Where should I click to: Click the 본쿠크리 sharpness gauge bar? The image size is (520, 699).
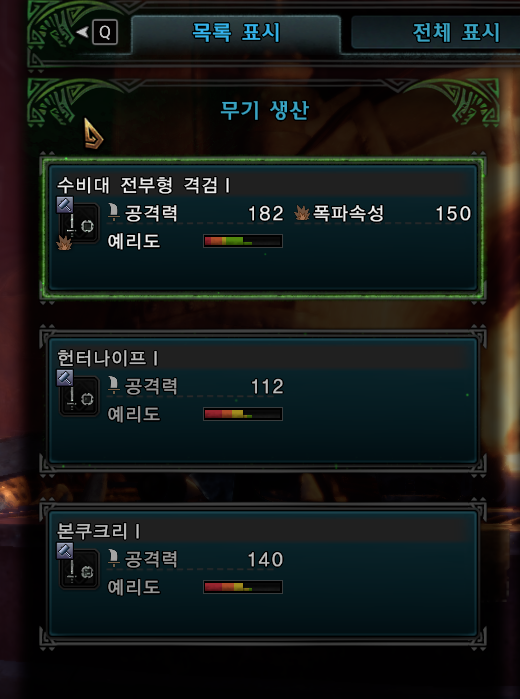pos(243,587)
